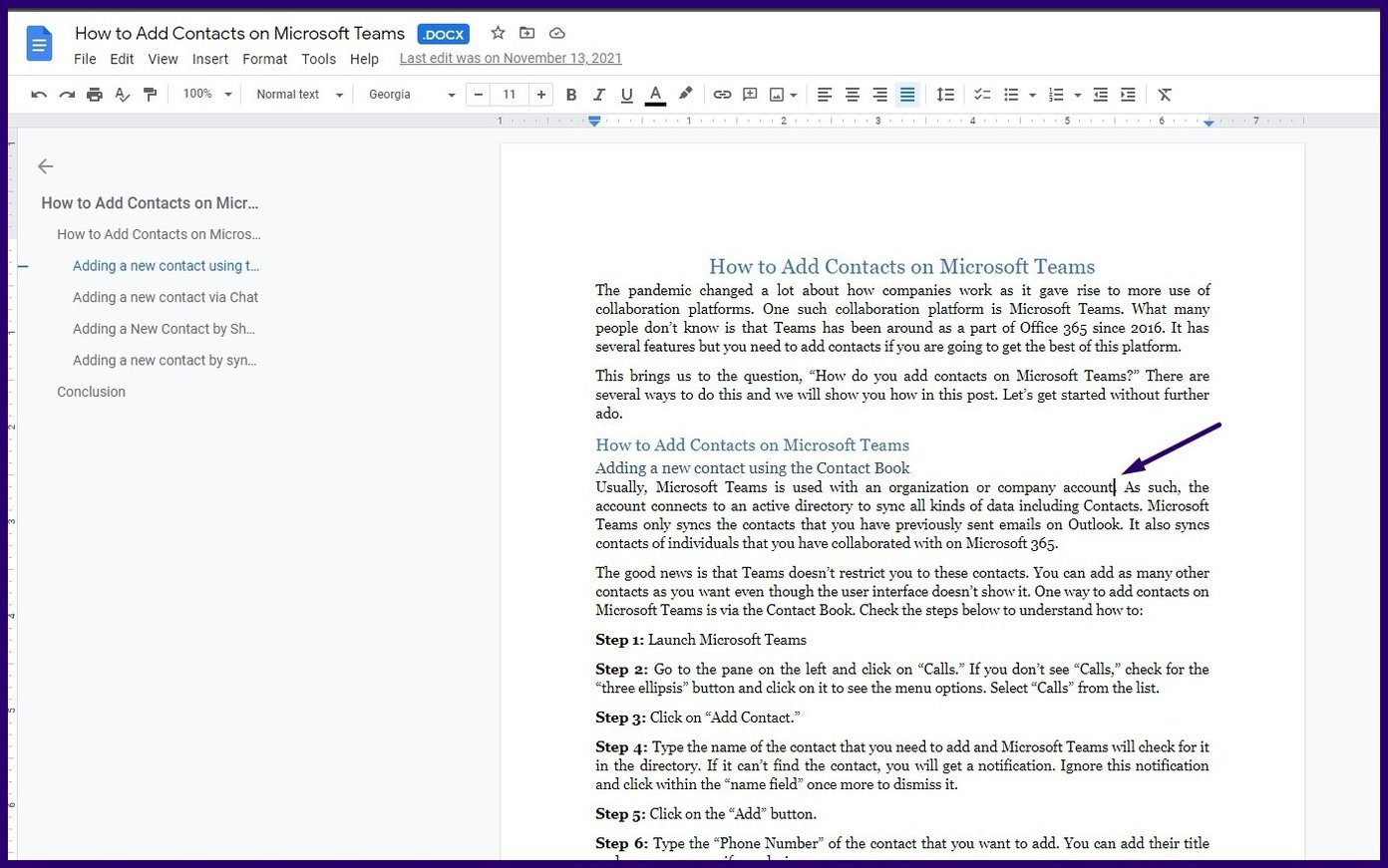Click the right indent marker on ruler
The width and height of the screenshot is (1388, 868).
(x=1209, y=122)
